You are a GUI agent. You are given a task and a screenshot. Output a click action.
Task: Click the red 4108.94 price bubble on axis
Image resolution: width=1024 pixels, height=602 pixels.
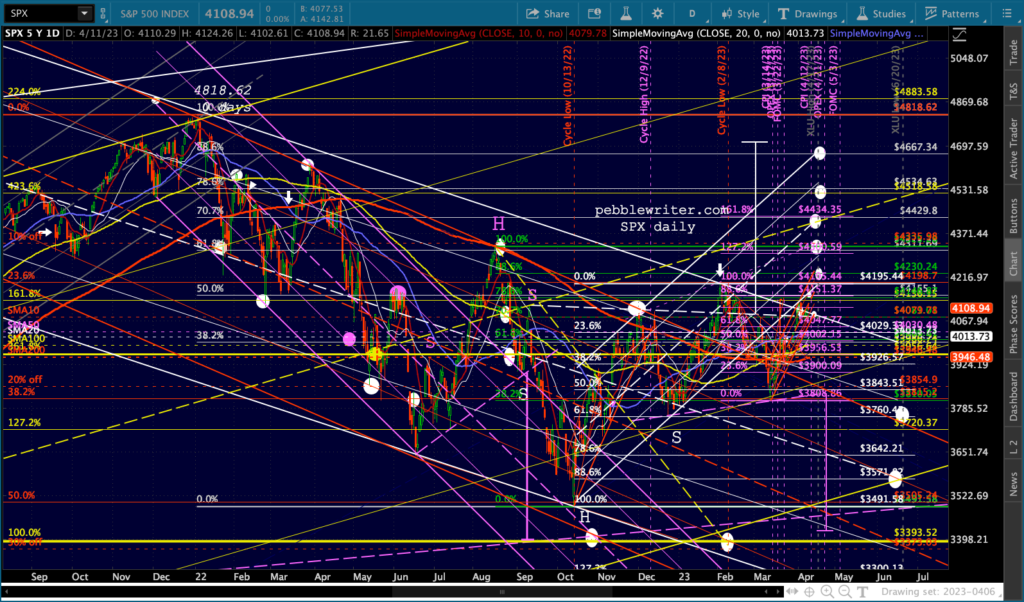click(x=971, y=308)
